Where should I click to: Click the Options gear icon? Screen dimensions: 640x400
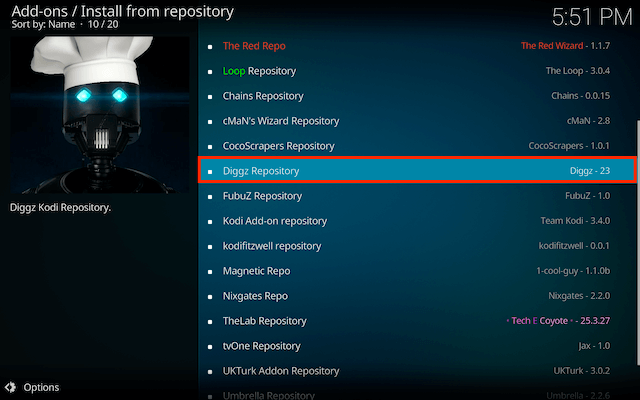10,387
